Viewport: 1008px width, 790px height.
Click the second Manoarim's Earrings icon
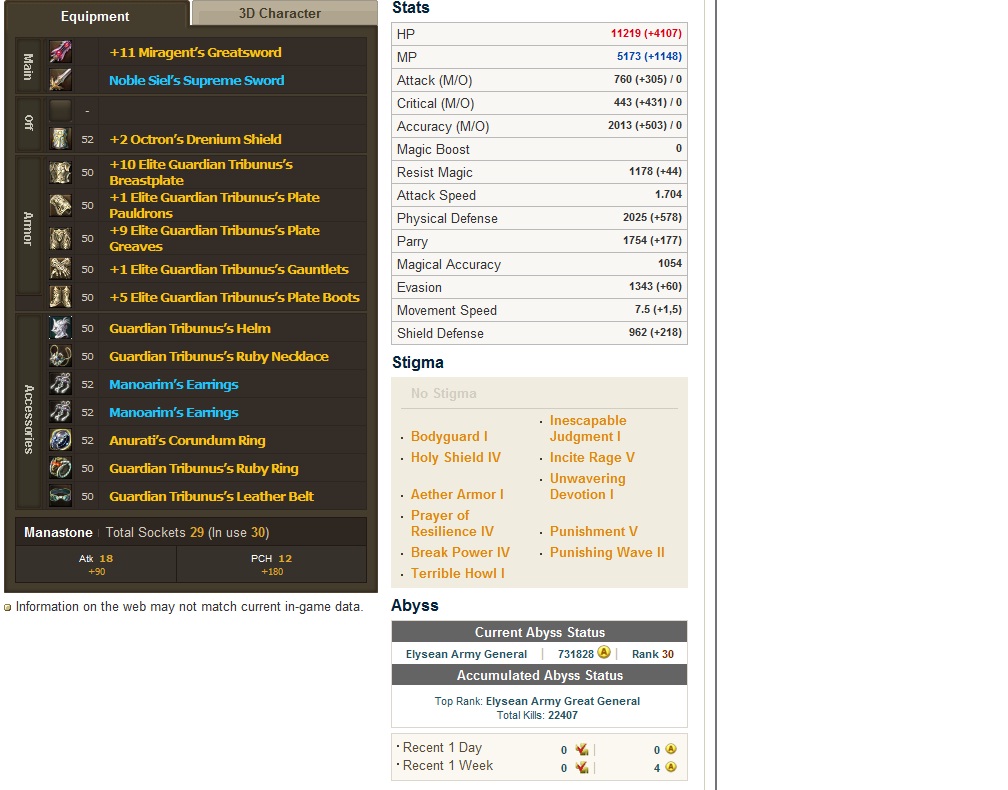(x=60, y=412)
